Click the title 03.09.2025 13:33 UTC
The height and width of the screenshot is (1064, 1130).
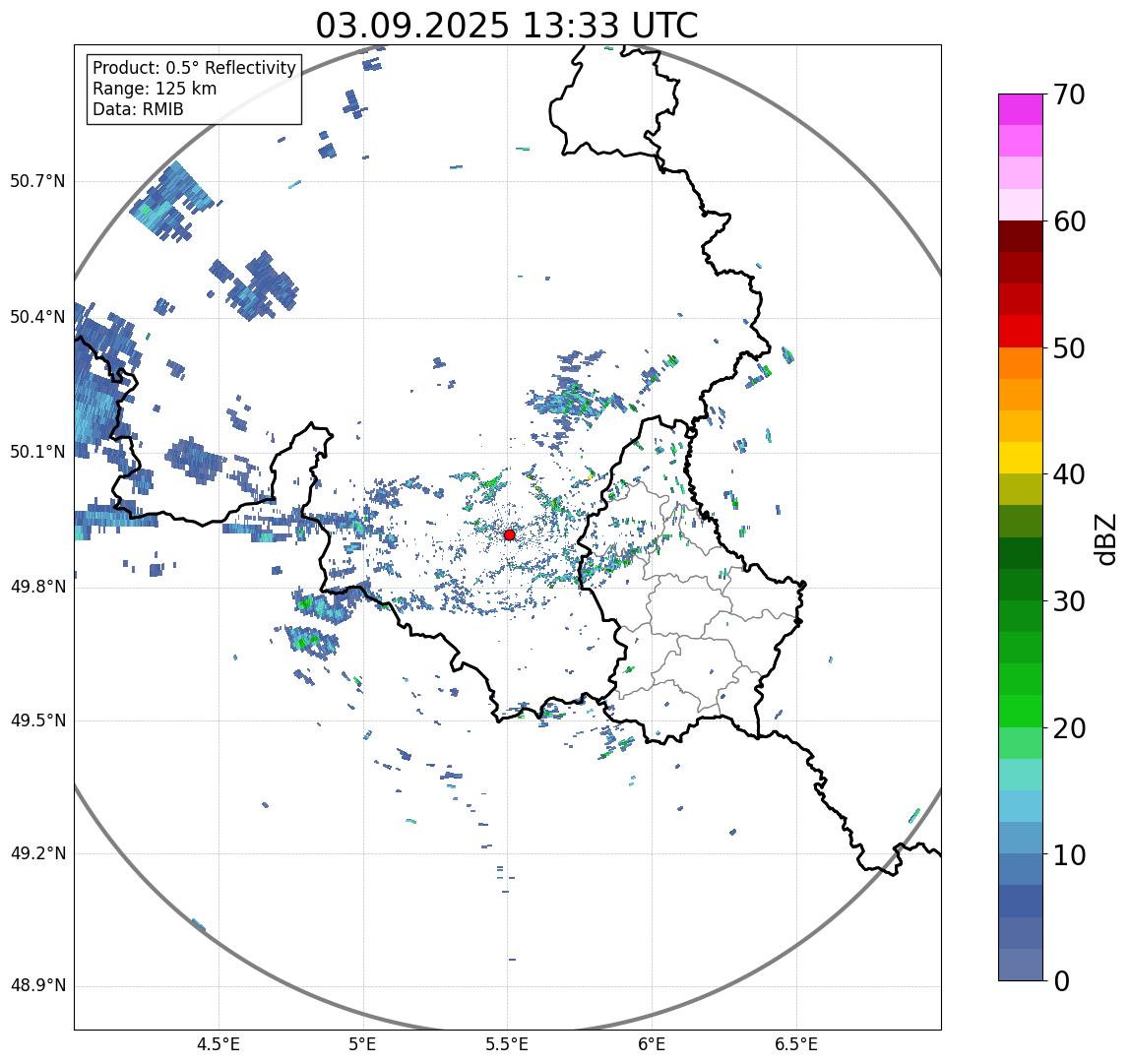(507, 26)
